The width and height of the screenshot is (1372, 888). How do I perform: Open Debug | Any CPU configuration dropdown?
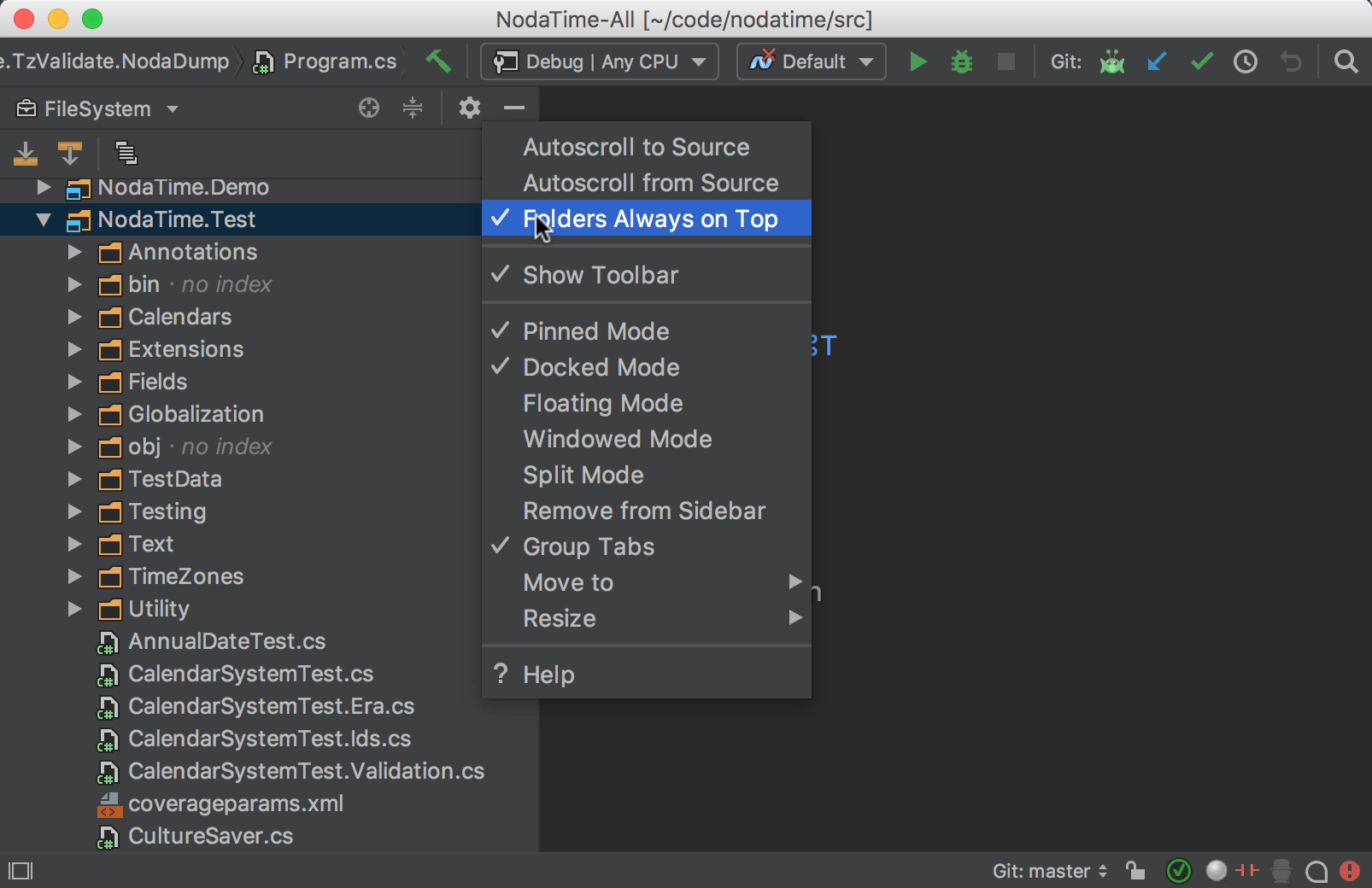coord(600,61)
